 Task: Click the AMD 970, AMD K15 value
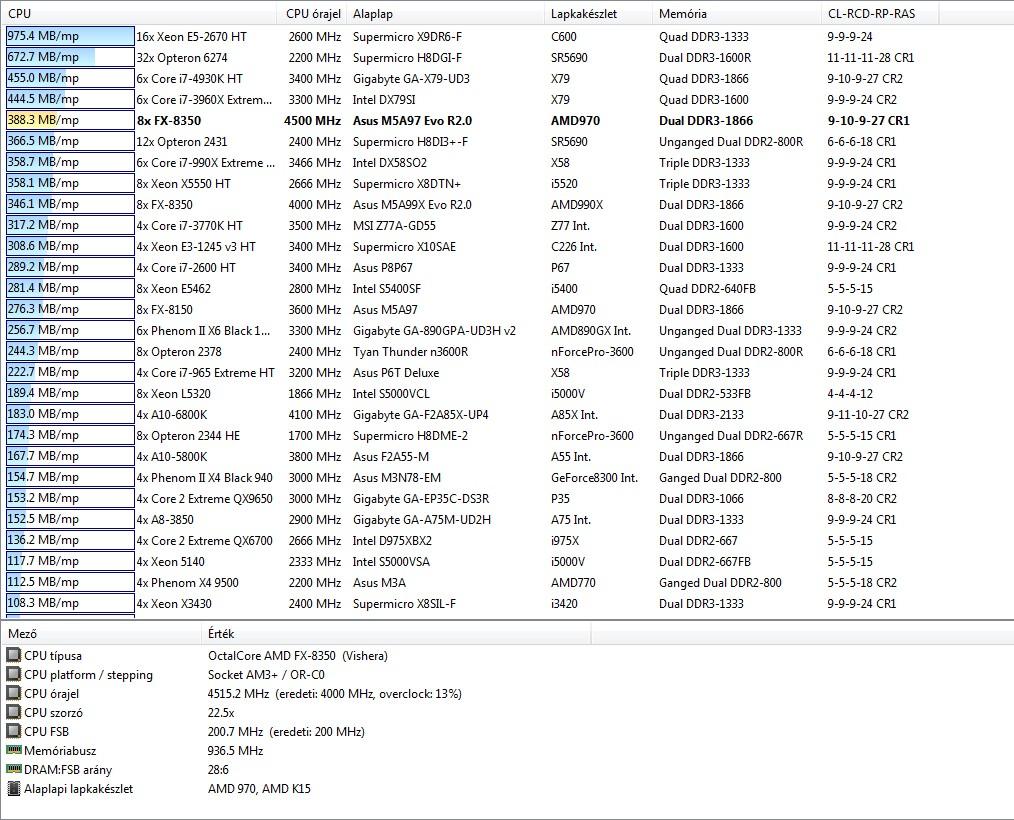(259, 788)
